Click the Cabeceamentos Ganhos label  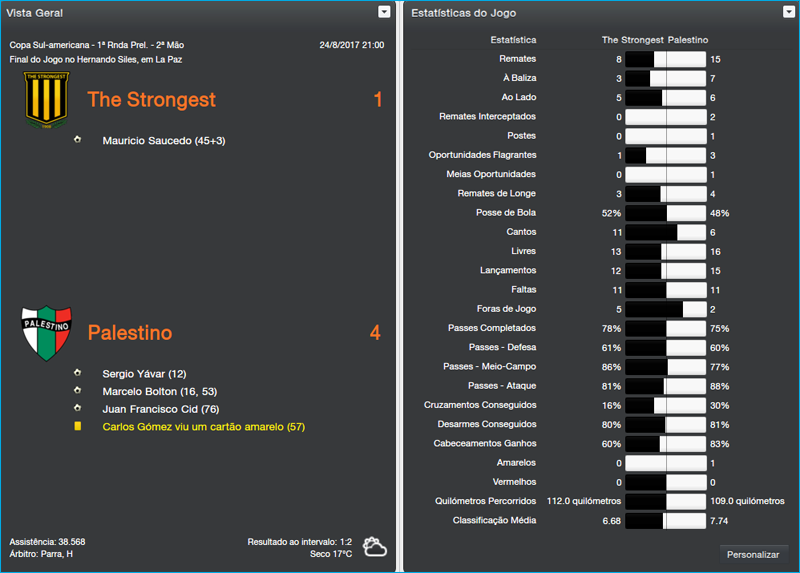click(485, 443)
